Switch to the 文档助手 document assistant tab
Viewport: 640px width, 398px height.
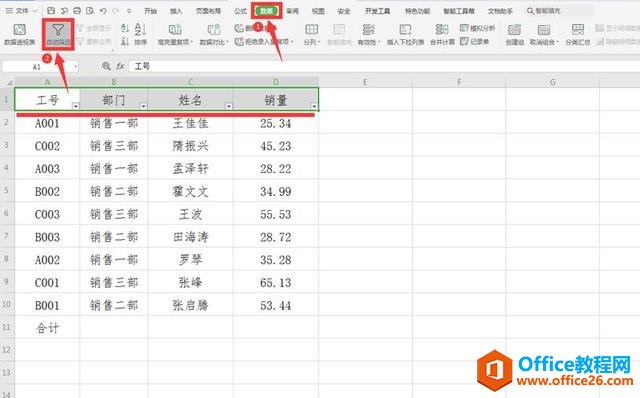500,11
